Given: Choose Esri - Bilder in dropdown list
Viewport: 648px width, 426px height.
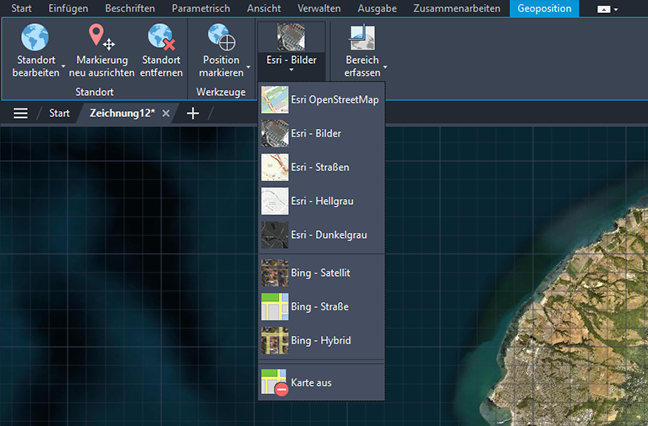Looking at the screenshot, I should coord(322,133).
